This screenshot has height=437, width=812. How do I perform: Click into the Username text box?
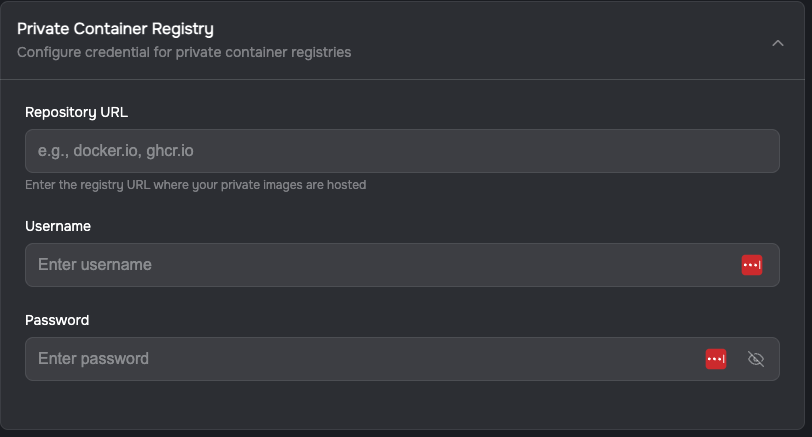(380, 265)
